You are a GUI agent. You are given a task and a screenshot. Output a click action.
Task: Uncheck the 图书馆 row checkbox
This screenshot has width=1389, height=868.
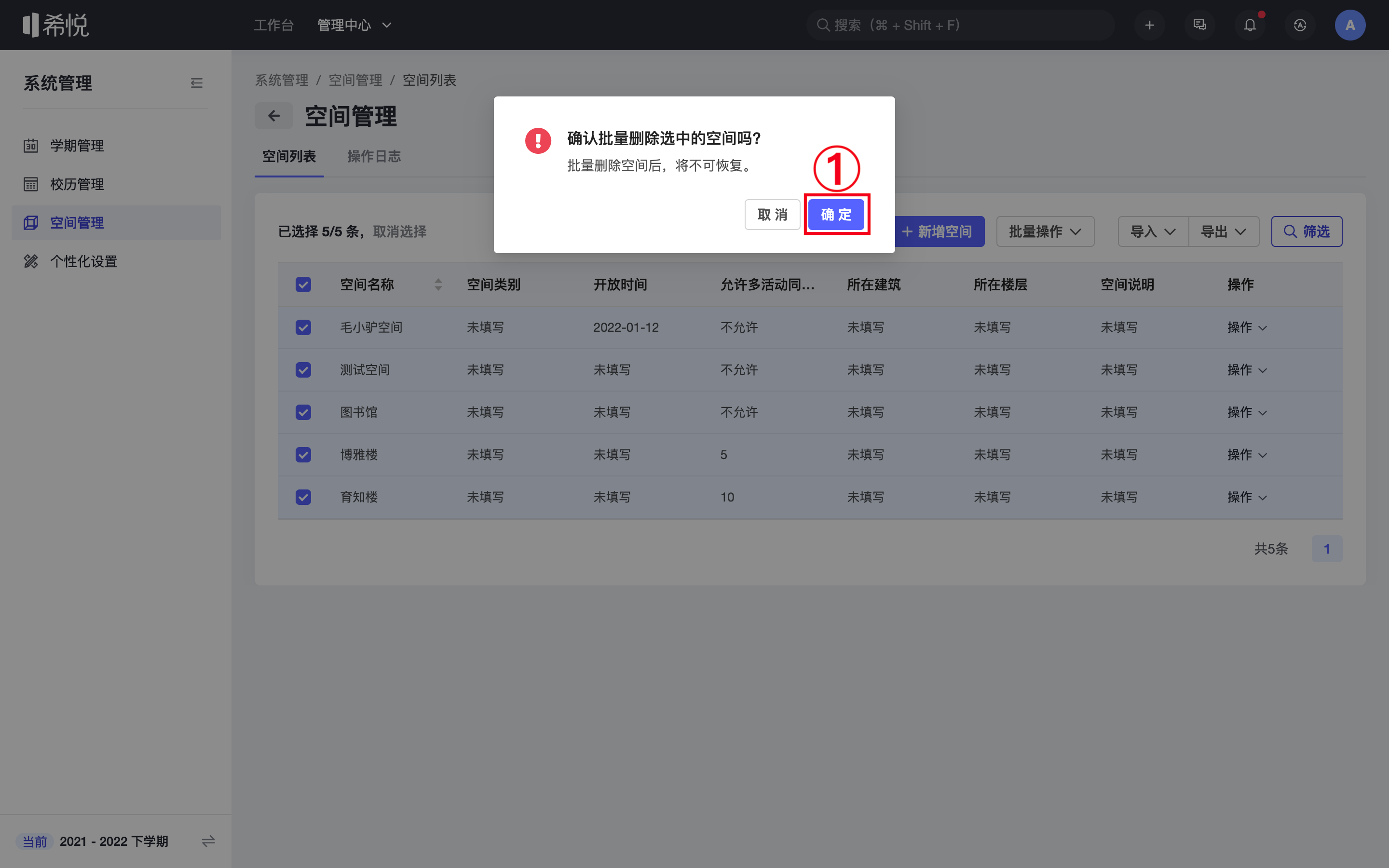(303, 412)
